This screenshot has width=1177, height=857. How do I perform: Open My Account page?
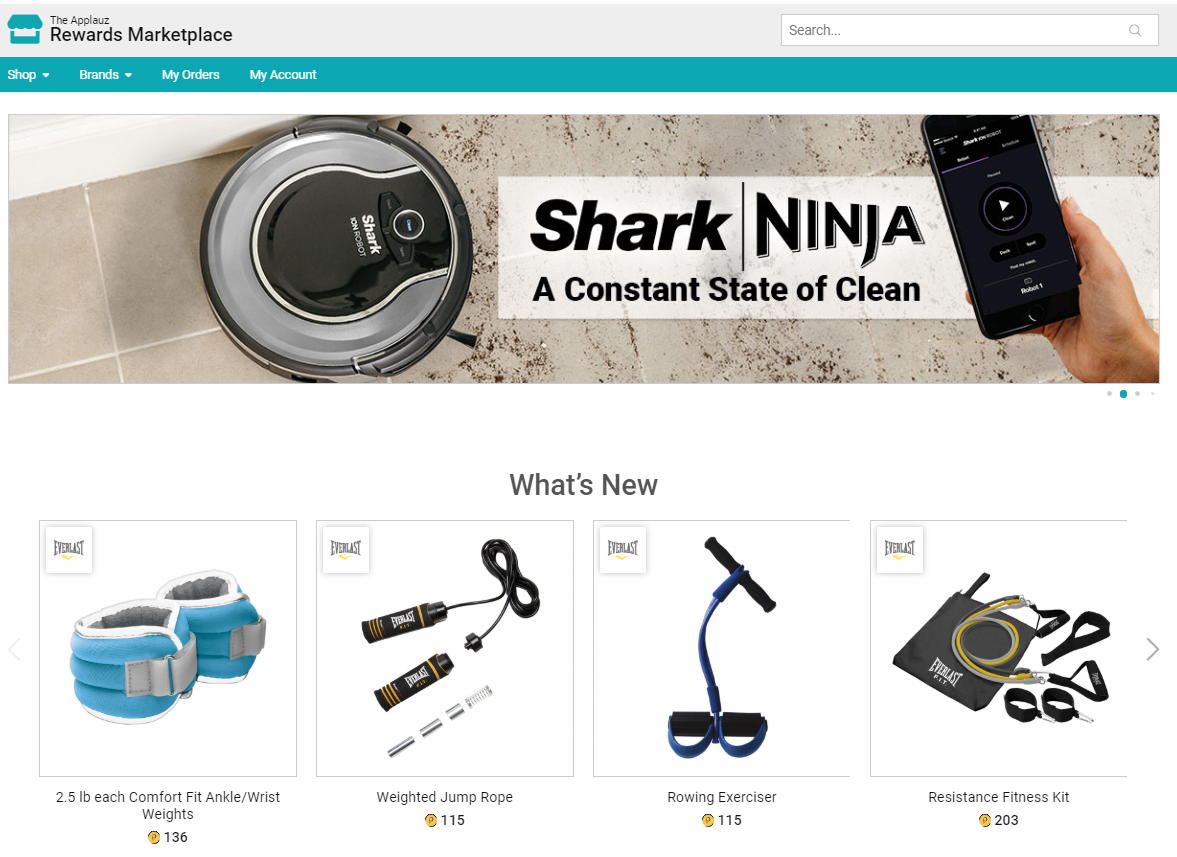coord(283,75)
